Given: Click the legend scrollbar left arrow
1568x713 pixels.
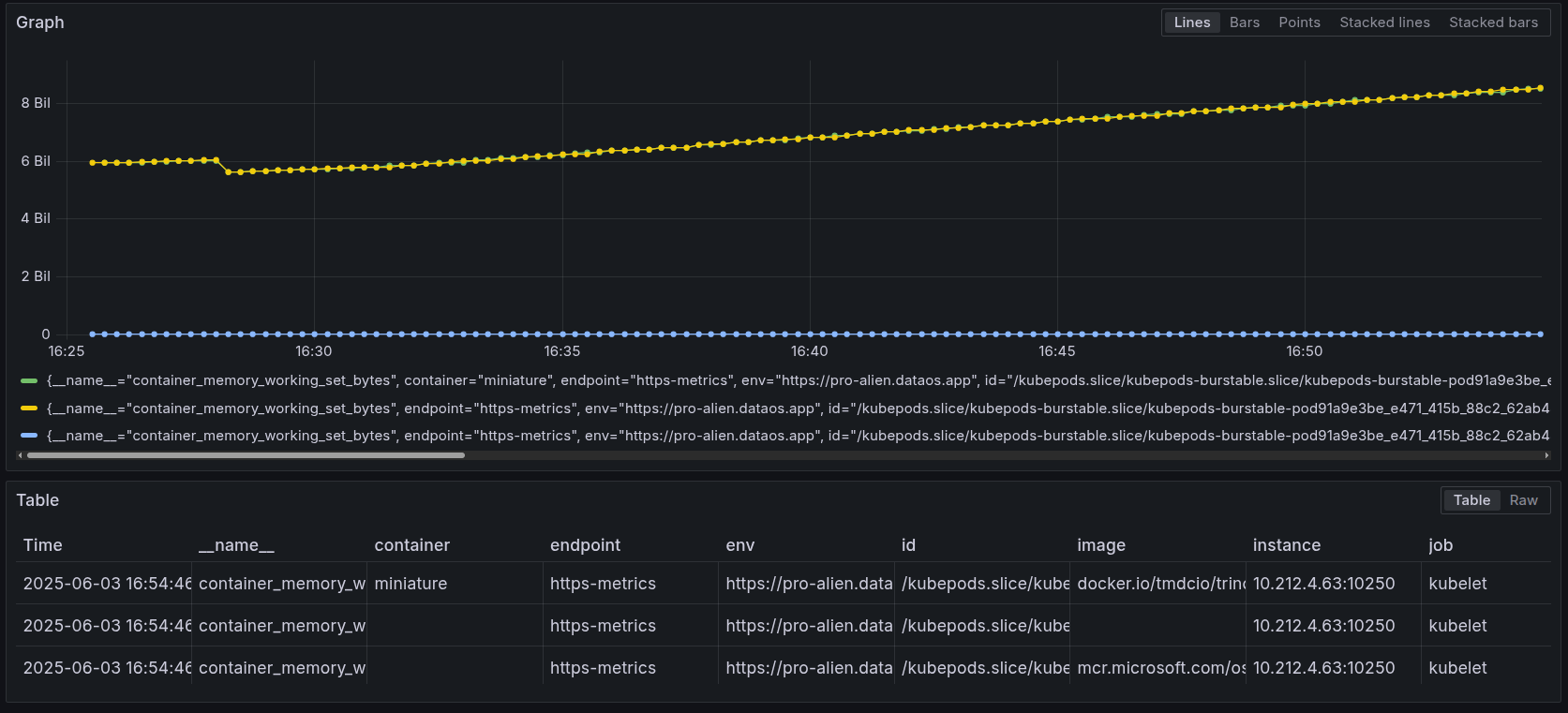Looking at the screenshot, I should pos(20,455).
